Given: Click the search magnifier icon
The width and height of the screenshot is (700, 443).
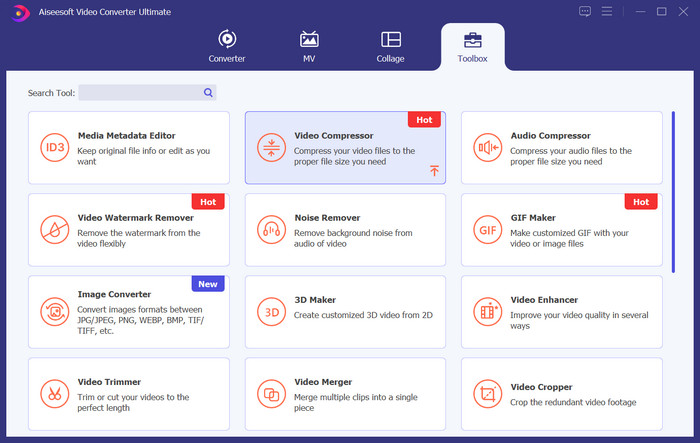Looking at the screenshot, I should click(208, 92).
